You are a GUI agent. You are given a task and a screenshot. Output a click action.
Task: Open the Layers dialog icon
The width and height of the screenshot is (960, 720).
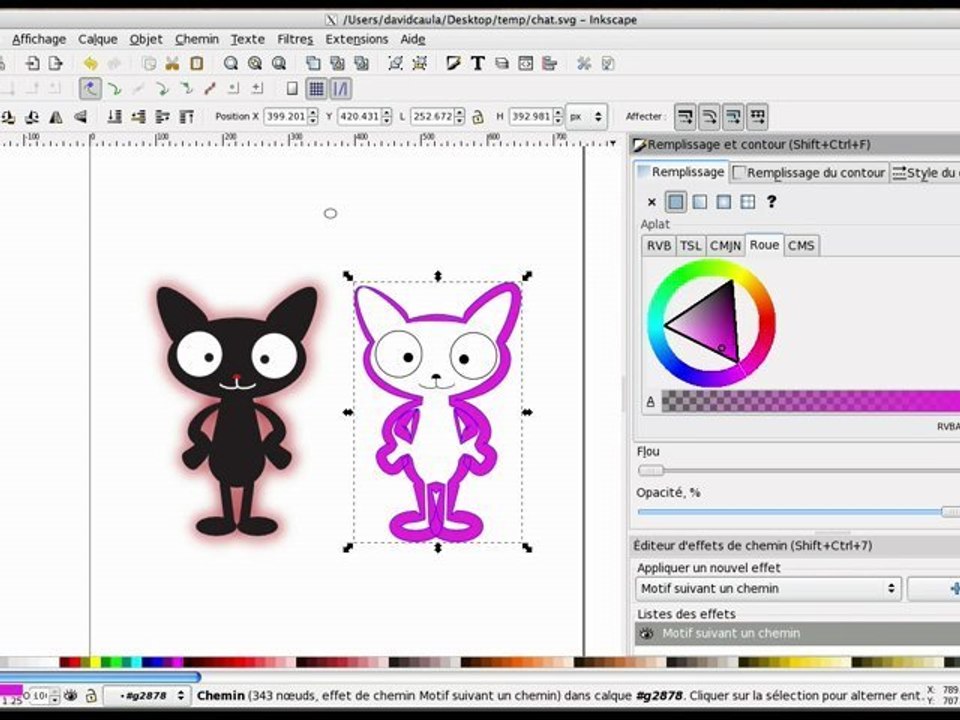501,64
